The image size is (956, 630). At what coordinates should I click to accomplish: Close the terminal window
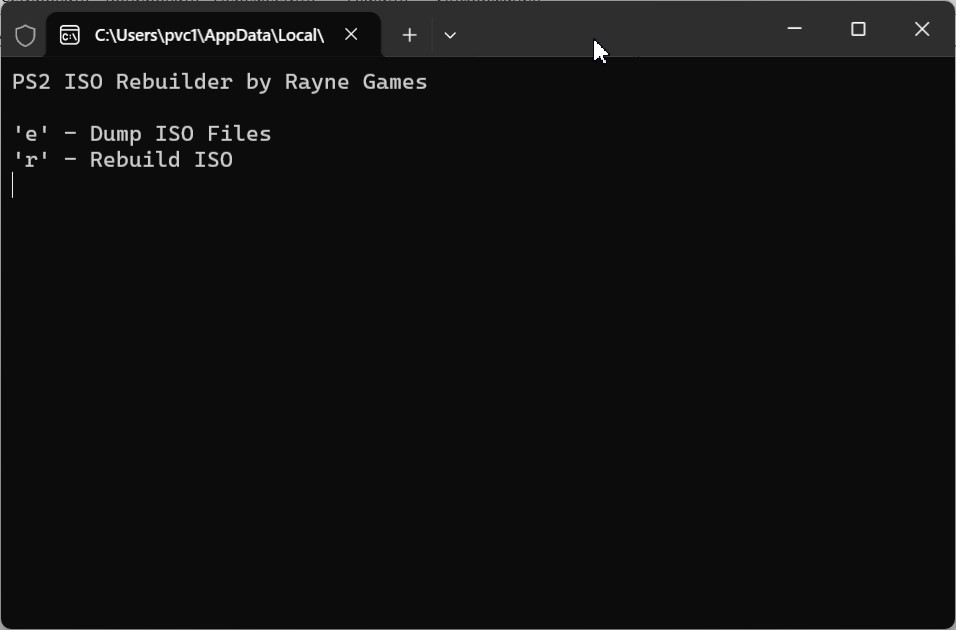tap(922, 29)
